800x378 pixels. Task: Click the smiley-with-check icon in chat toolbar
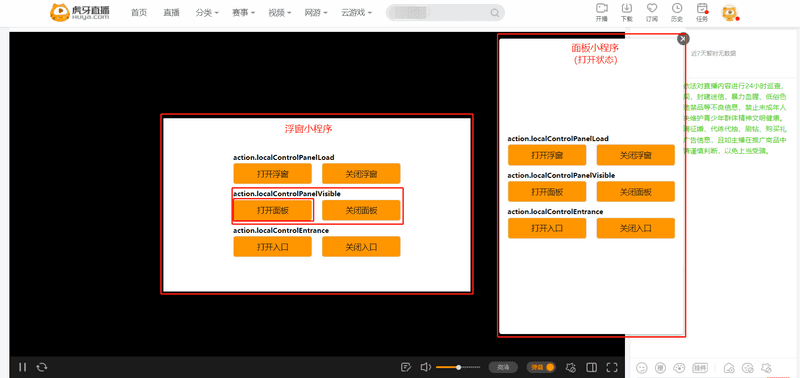pos(747,367)
